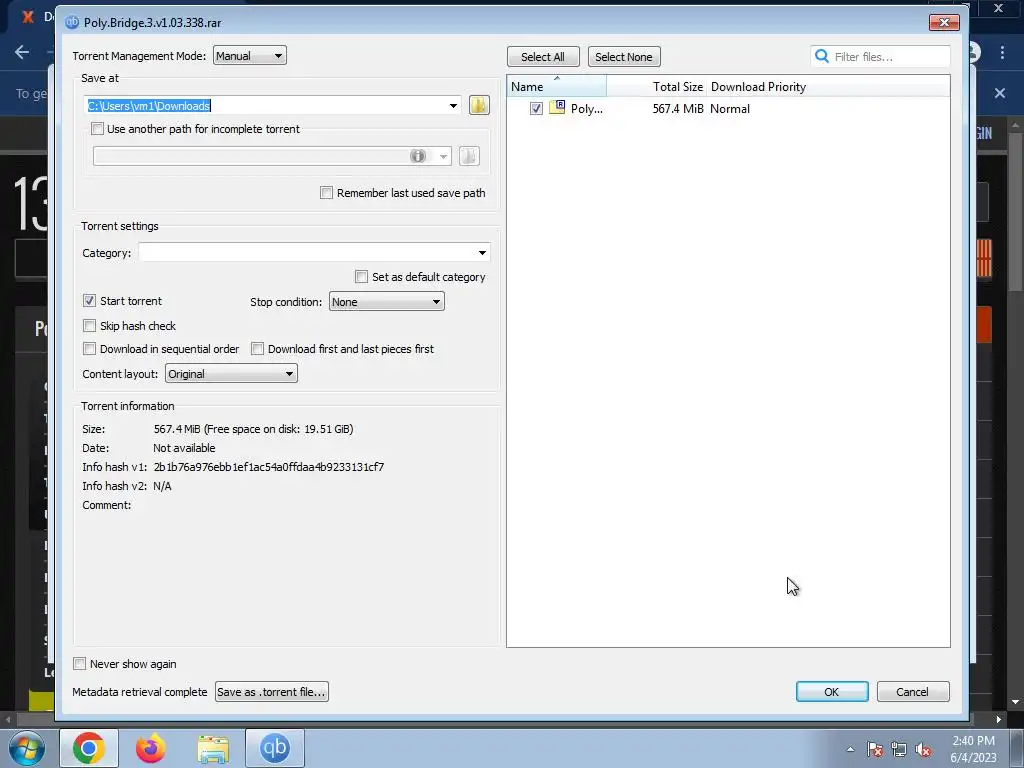Open the Windows Start menu

point(27,748)
